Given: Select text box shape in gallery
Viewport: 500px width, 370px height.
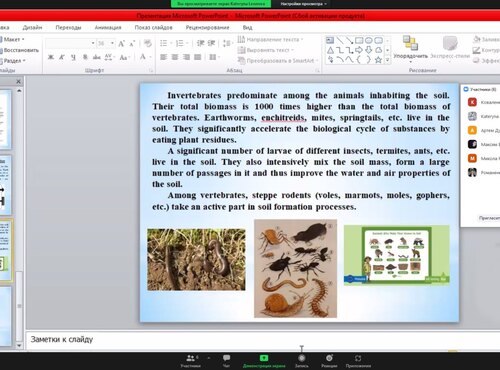Looking at the screenshot, I should (330, 40).
